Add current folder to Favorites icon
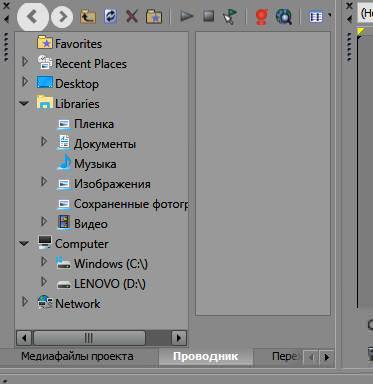 pyautogui.click(x=154, y=16)
